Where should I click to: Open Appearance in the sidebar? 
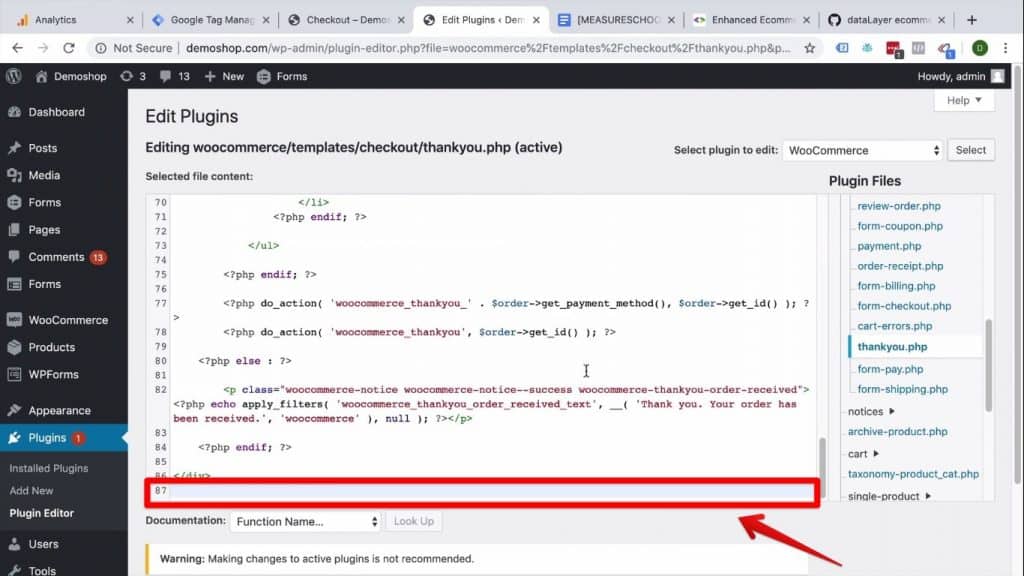(59, 410)
